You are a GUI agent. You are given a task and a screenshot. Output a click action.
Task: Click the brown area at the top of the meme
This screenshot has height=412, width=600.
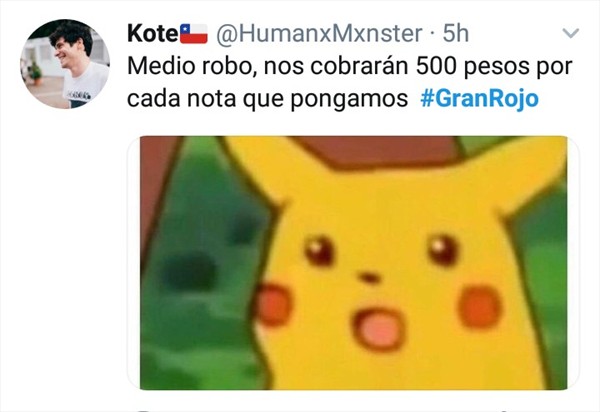point(377,152)
